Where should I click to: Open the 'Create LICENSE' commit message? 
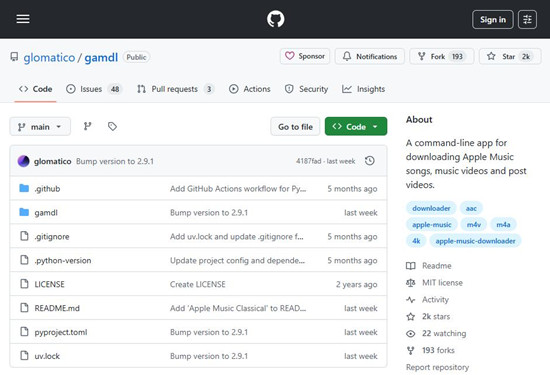click(x=198, y=284)
